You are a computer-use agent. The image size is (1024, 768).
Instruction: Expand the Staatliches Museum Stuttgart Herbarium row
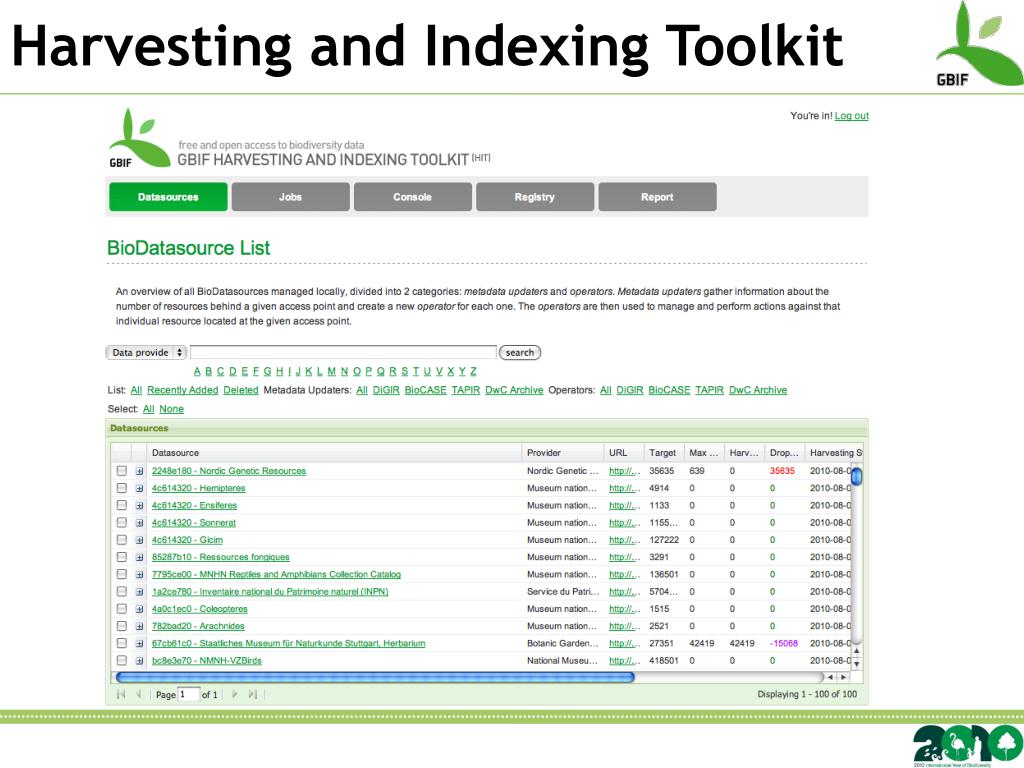tap(139, 643)
